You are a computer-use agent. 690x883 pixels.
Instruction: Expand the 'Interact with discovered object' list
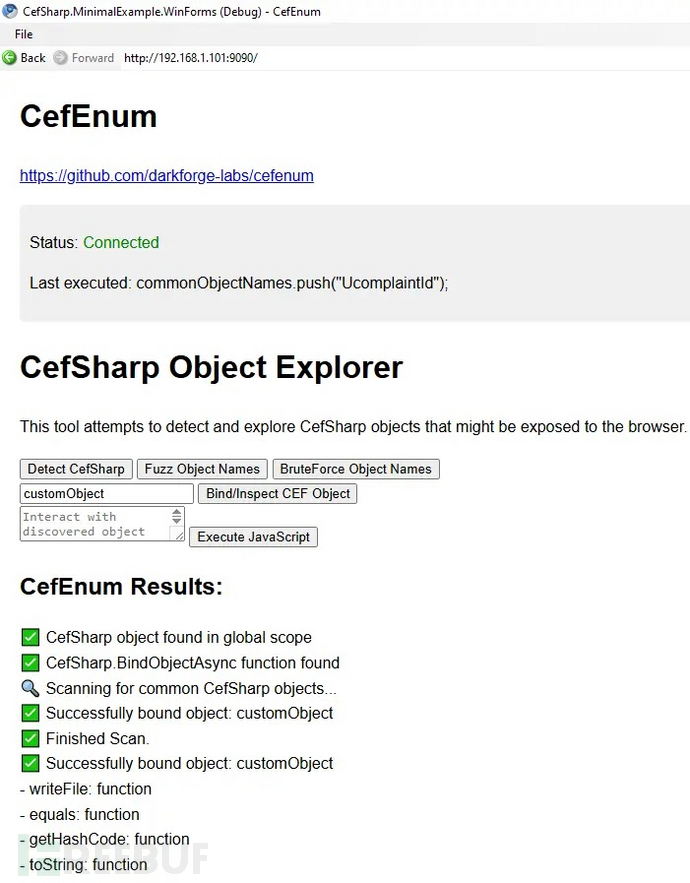(95, 522)
